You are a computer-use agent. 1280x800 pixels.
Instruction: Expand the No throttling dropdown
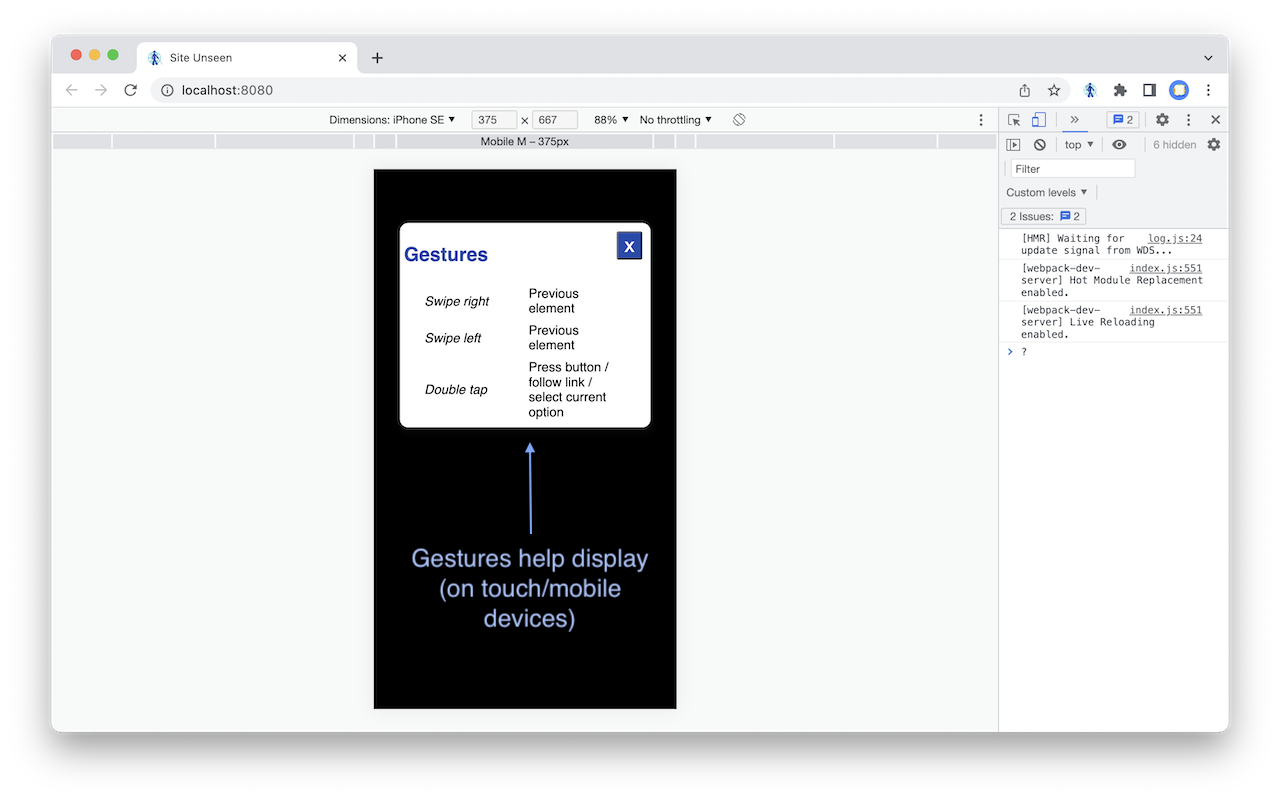tap(675, 120)
